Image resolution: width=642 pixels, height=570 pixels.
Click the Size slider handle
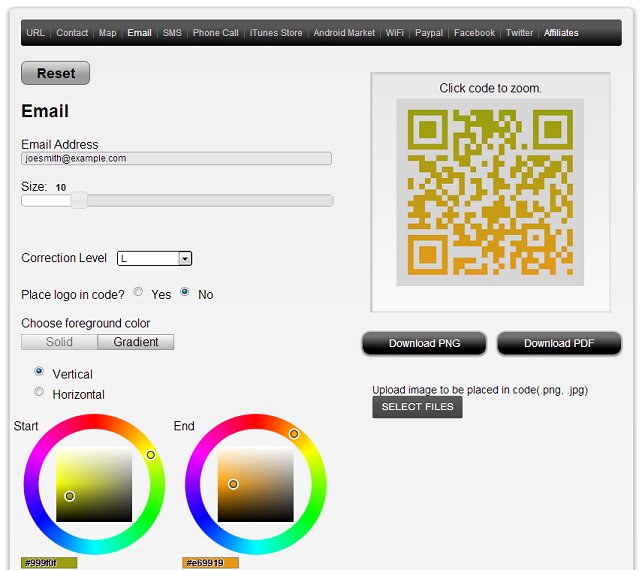click(79, 200)
